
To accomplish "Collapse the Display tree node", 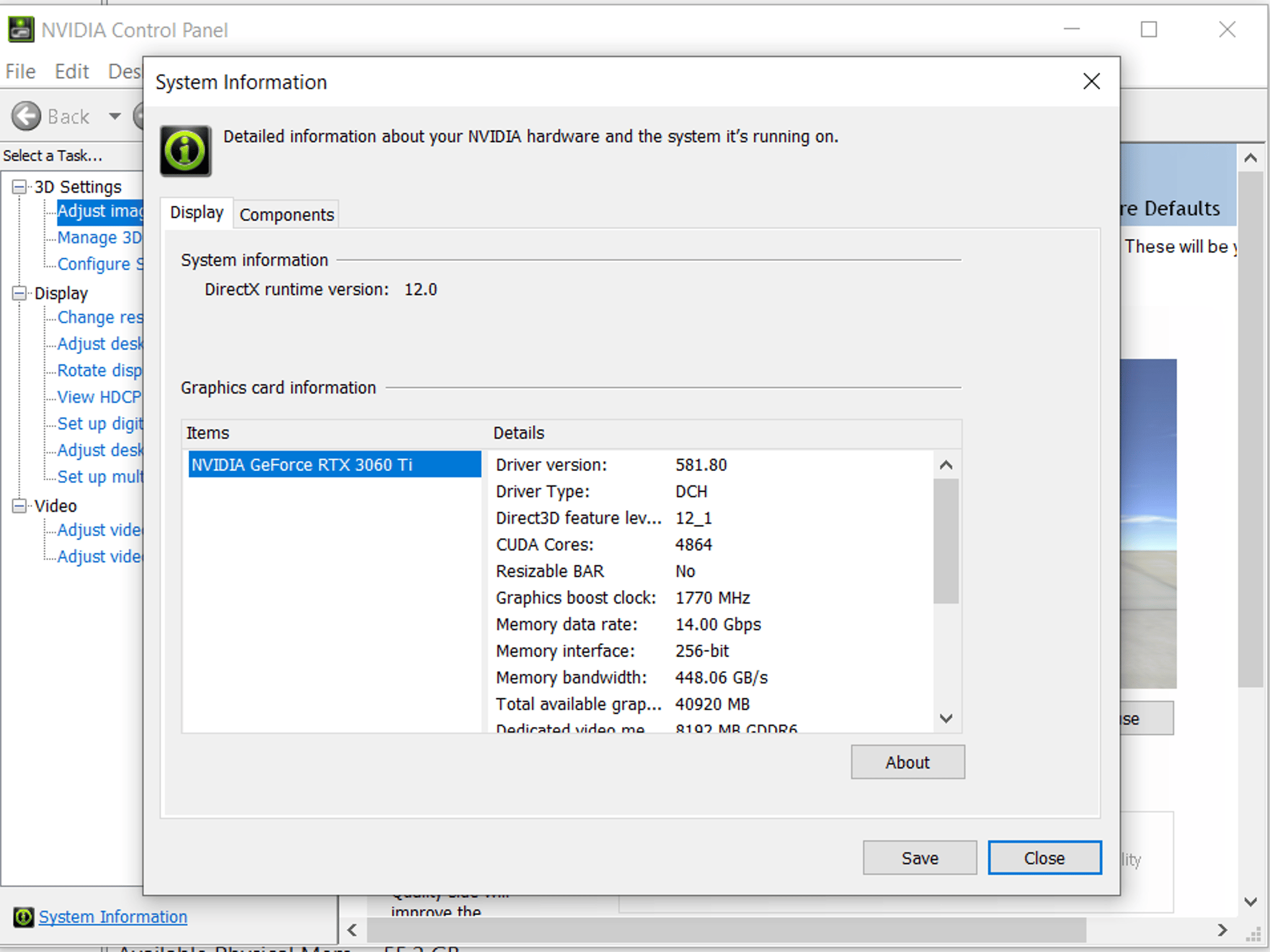I will (x=20, y=293).
